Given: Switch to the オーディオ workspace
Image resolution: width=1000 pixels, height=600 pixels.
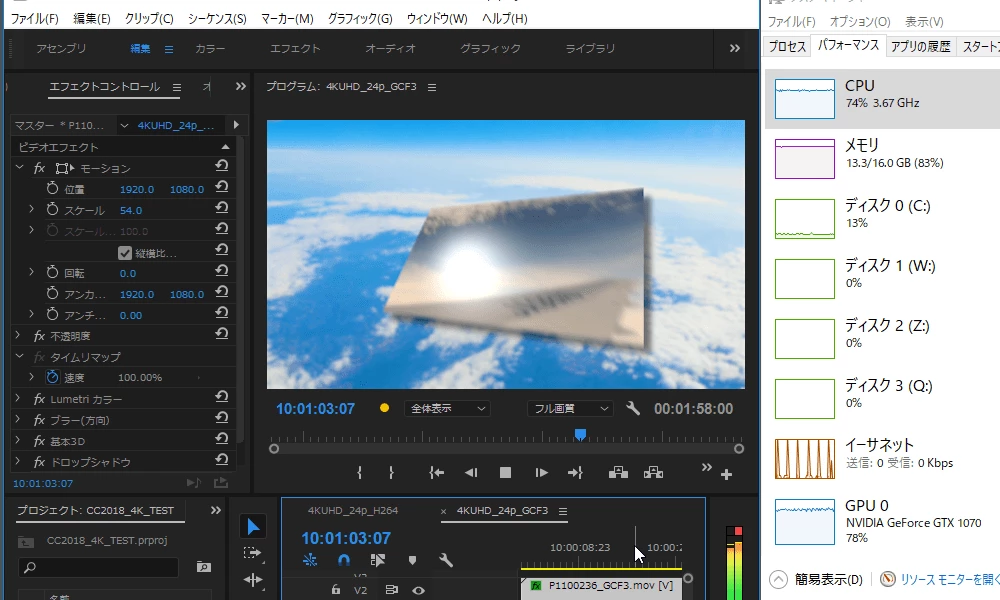Looking at the screenshot, I should (x=390, y=48).
